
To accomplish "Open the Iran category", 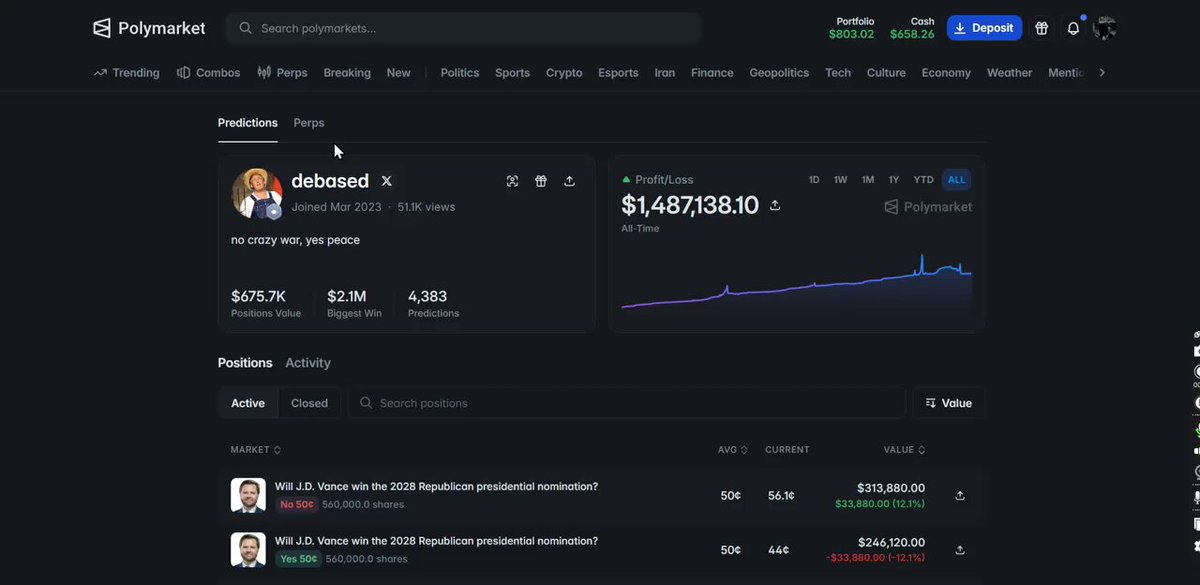I will pos(665,73).
